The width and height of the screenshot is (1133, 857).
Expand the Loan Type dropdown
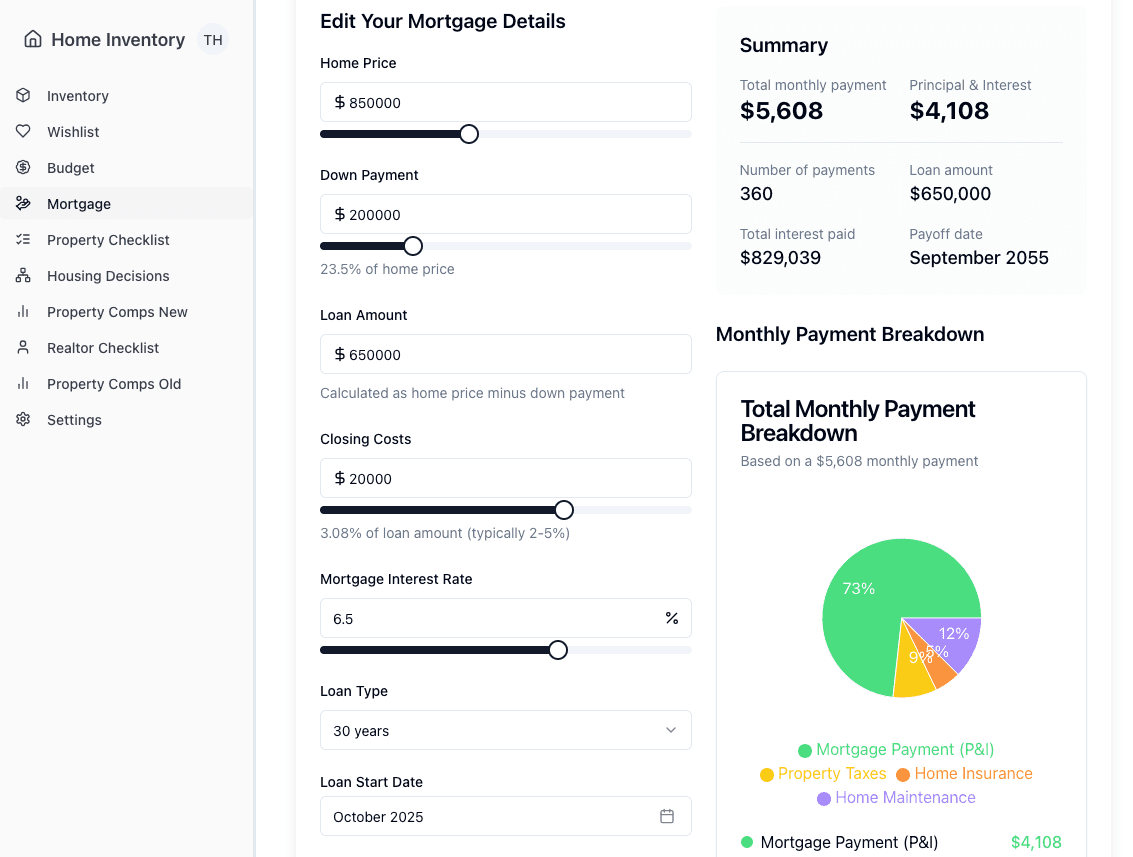505,731
